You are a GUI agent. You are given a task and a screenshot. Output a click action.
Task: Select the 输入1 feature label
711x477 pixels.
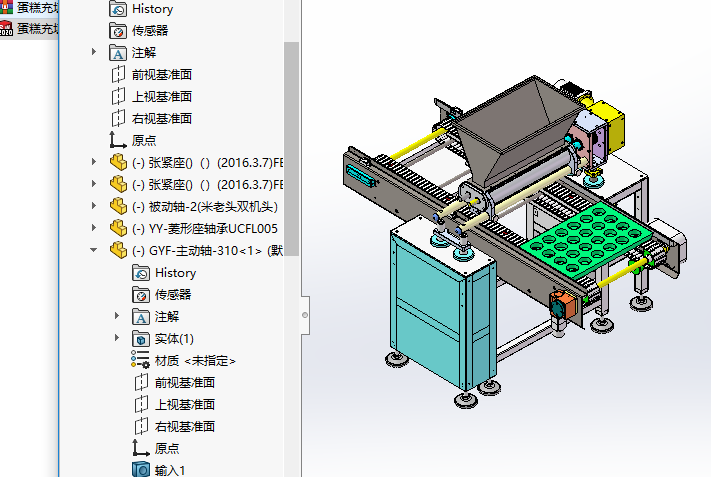[170, 470]
